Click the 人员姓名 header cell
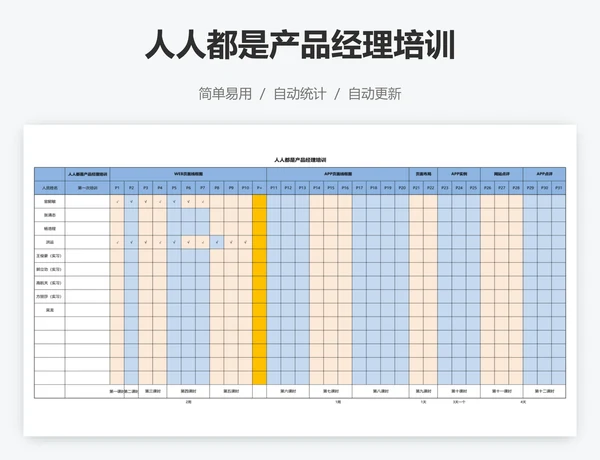Screen dimensions: 600x460 click(x=50, y=188)
